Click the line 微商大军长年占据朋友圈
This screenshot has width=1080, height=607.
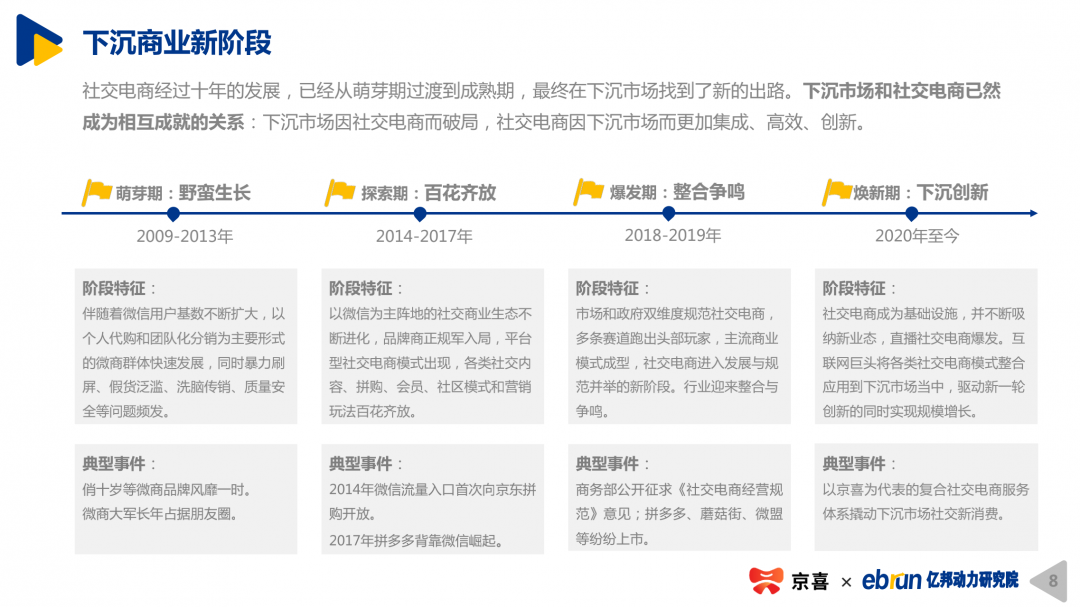coord(160,514)
